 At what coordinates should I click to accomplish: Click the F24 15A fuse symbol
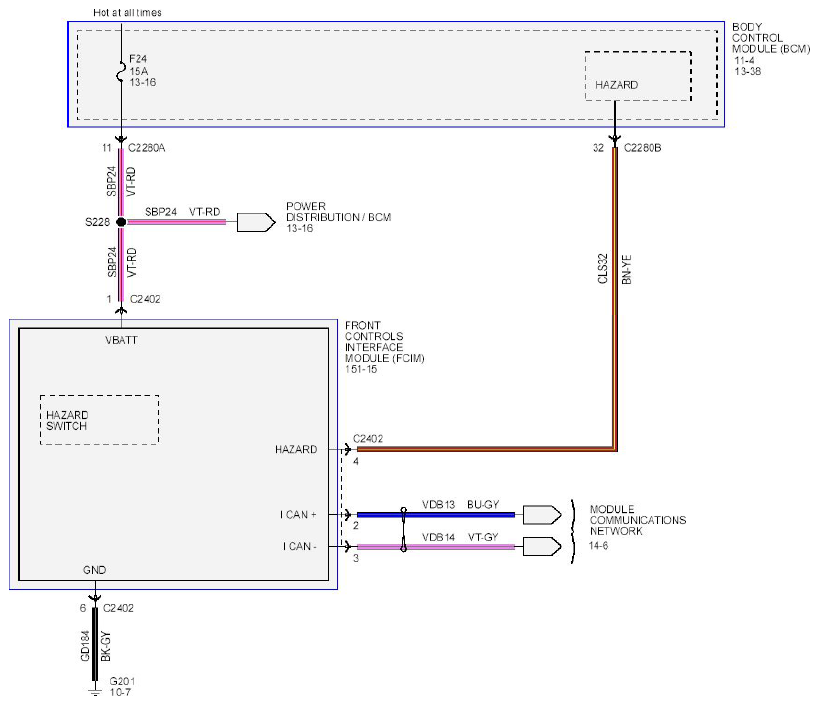click(x=121, y=72)
